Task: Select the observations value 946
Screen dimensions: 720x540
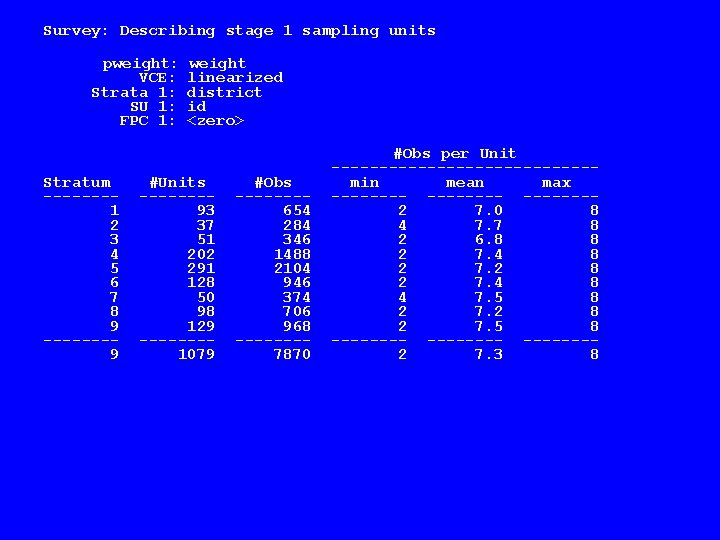Action: pyautogui.click(x=297, y=282)
